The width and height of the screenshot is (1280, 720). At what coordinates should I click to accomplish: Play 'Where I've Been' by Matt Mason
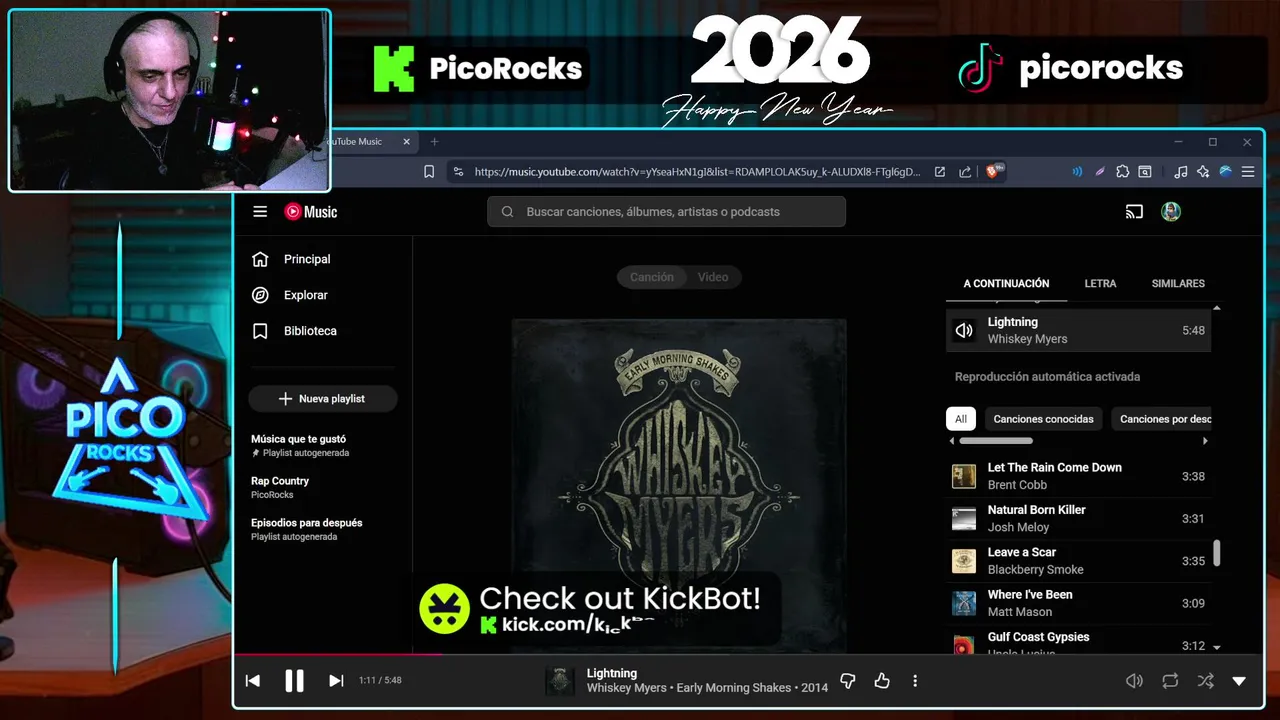pos(1078,603)
